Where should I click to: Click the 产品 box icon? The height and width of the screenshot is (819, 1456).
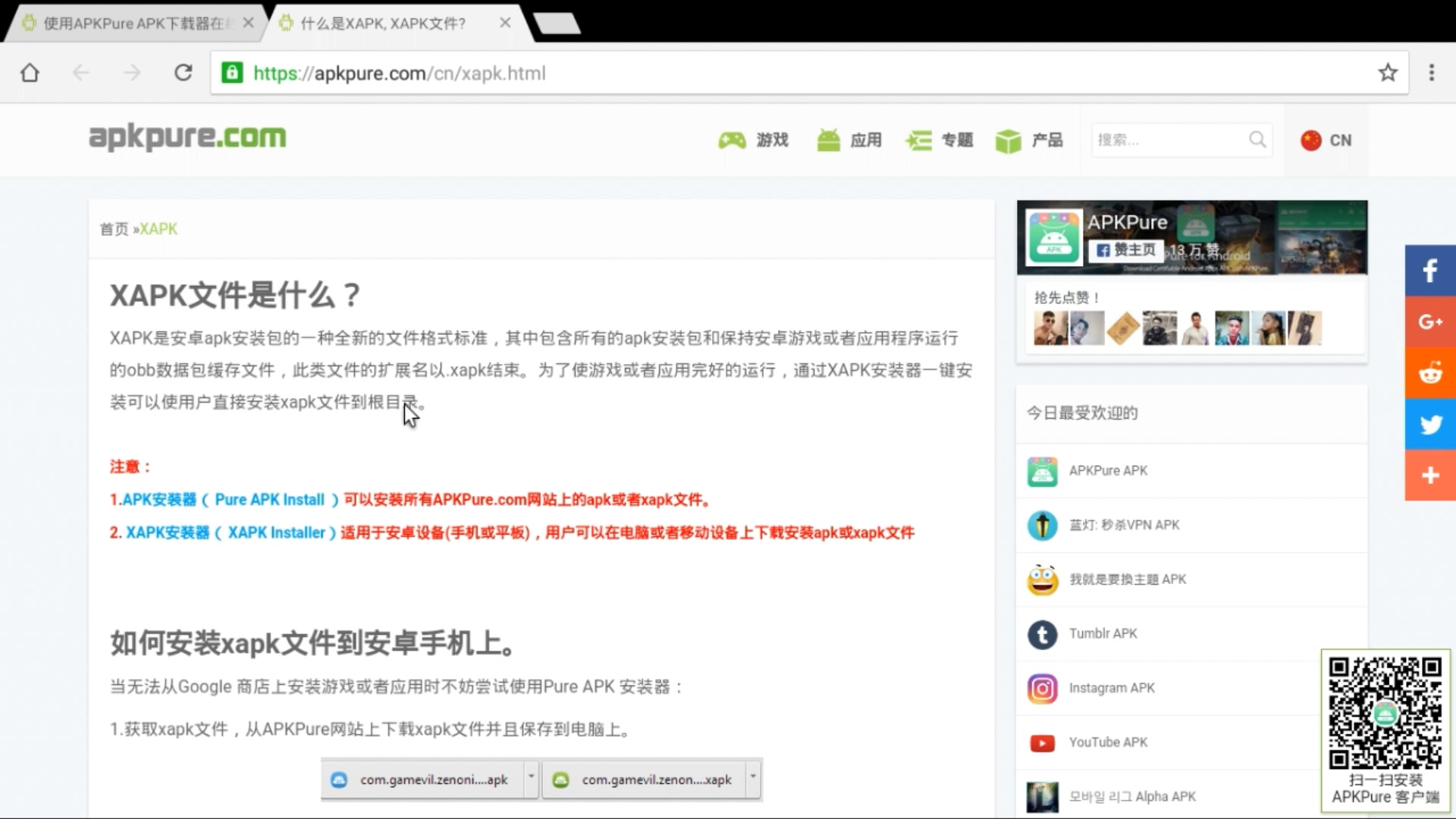point(1009,141)
